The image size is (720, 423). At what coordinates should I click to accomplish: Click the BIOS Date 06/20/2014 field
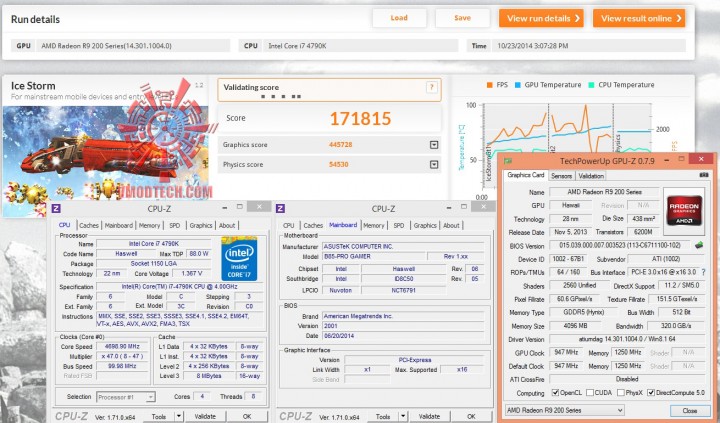[x=403, y=336]
